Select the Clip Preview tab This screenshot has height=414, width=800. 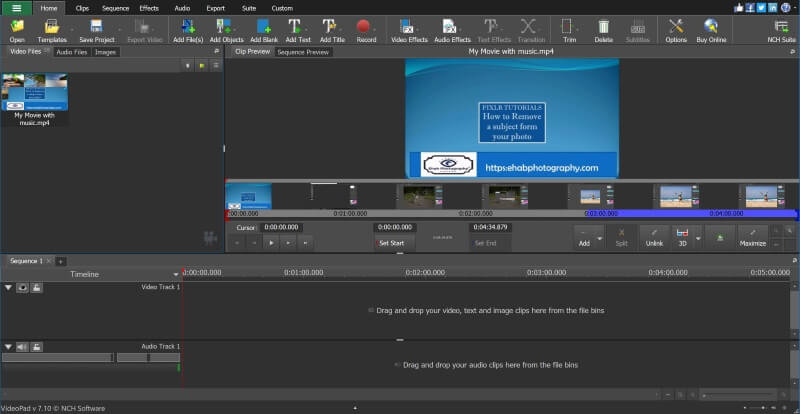point(252,52)
